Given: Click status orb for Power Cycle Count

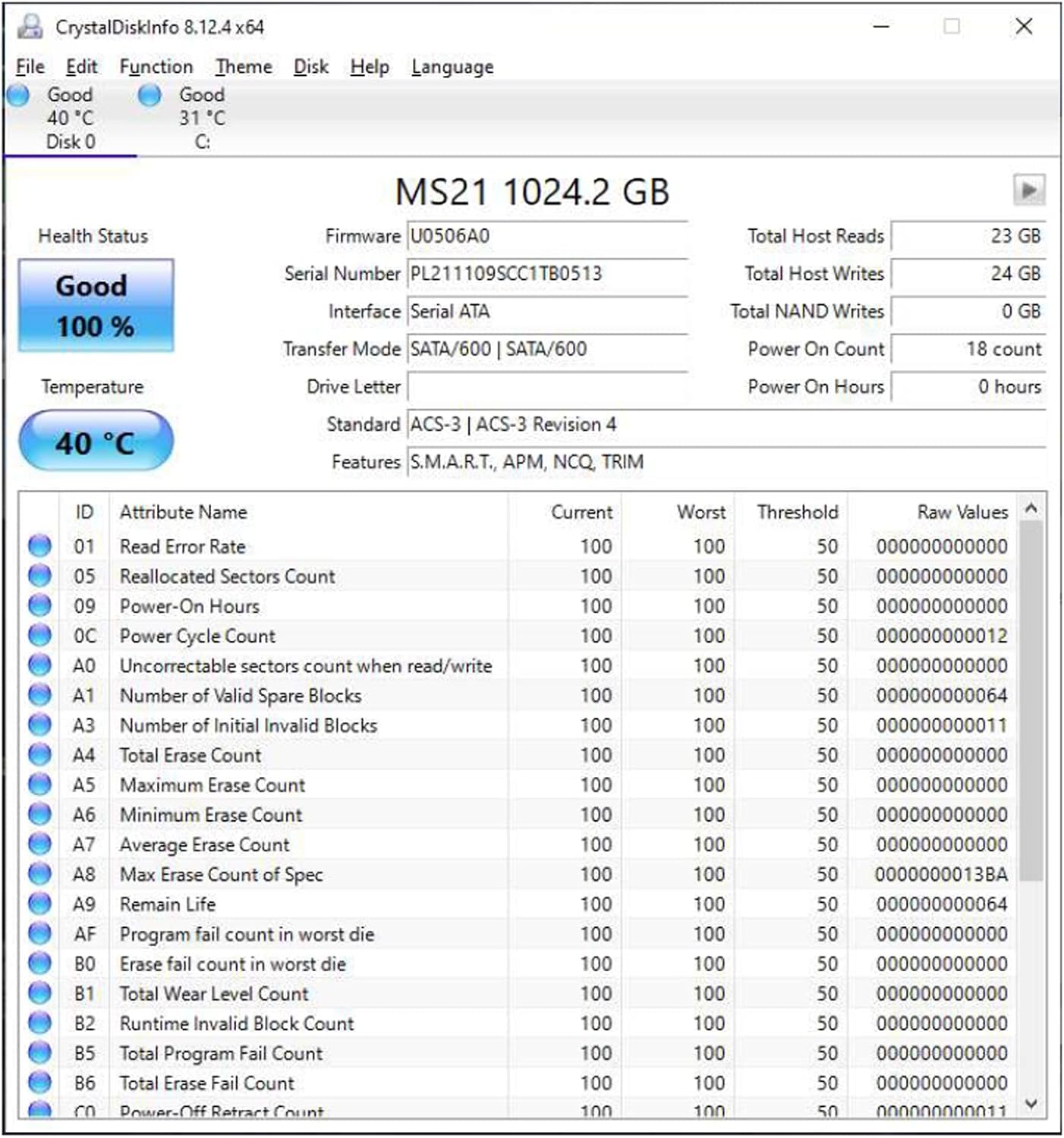Looking at the screenshot, I should click(39, 635).
